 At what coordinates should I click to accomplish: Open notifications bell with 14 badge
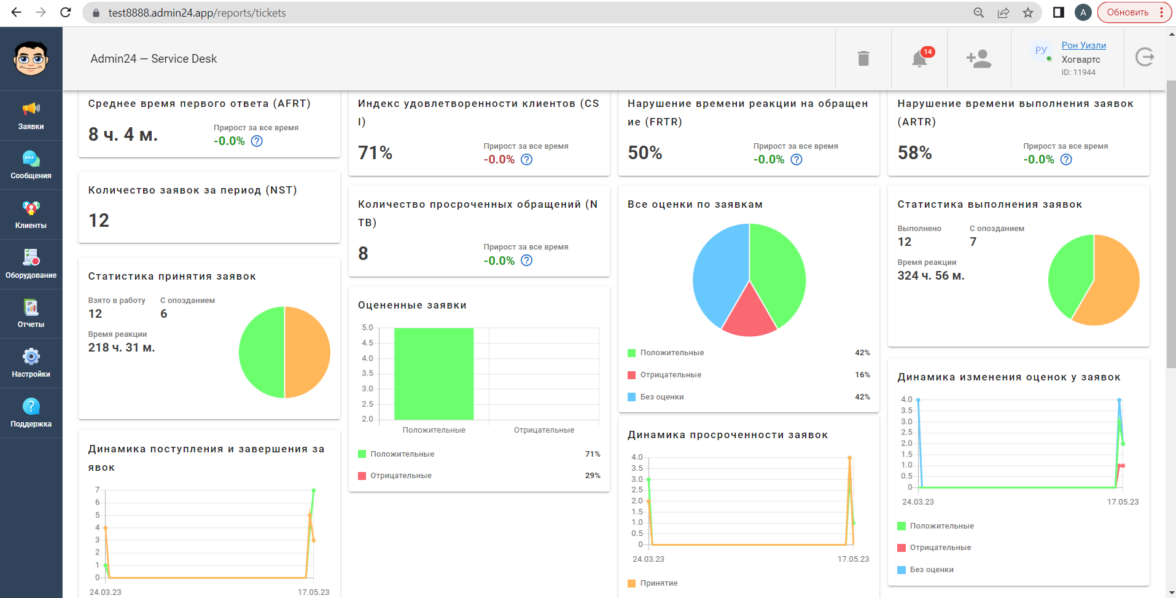click(x=919, y=59)
